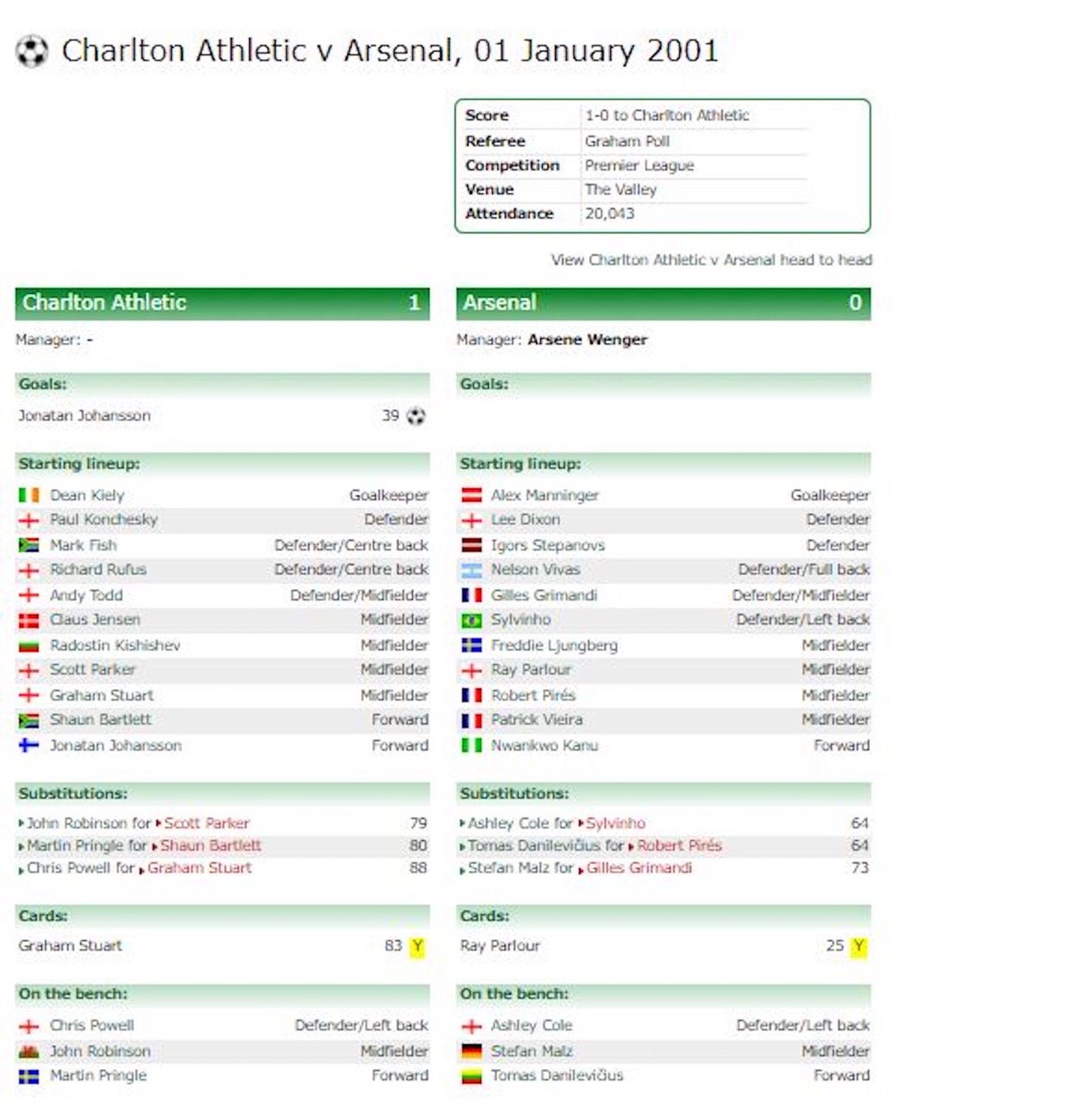Screen dimensions: 1092x1103
Task: Click the Austrian flag beside Alex Manninger
Action: (471, 495)
